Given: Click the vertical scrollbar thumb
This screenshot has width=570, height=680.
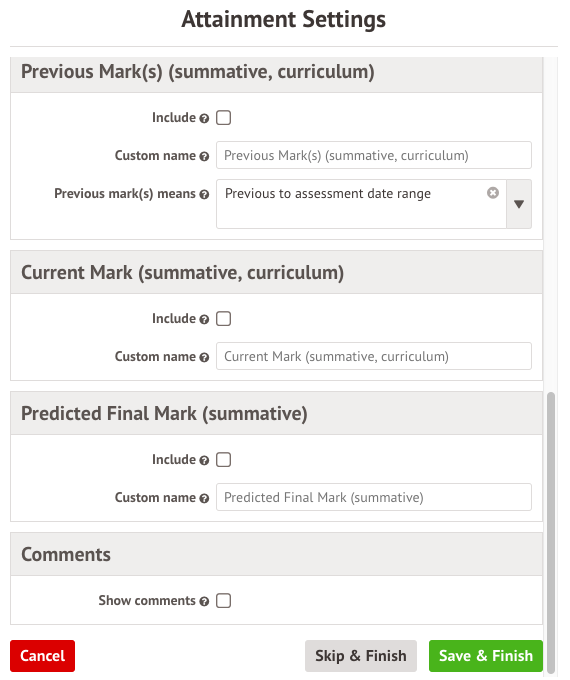Looking at the screenshot, I should tap(550, 531).
